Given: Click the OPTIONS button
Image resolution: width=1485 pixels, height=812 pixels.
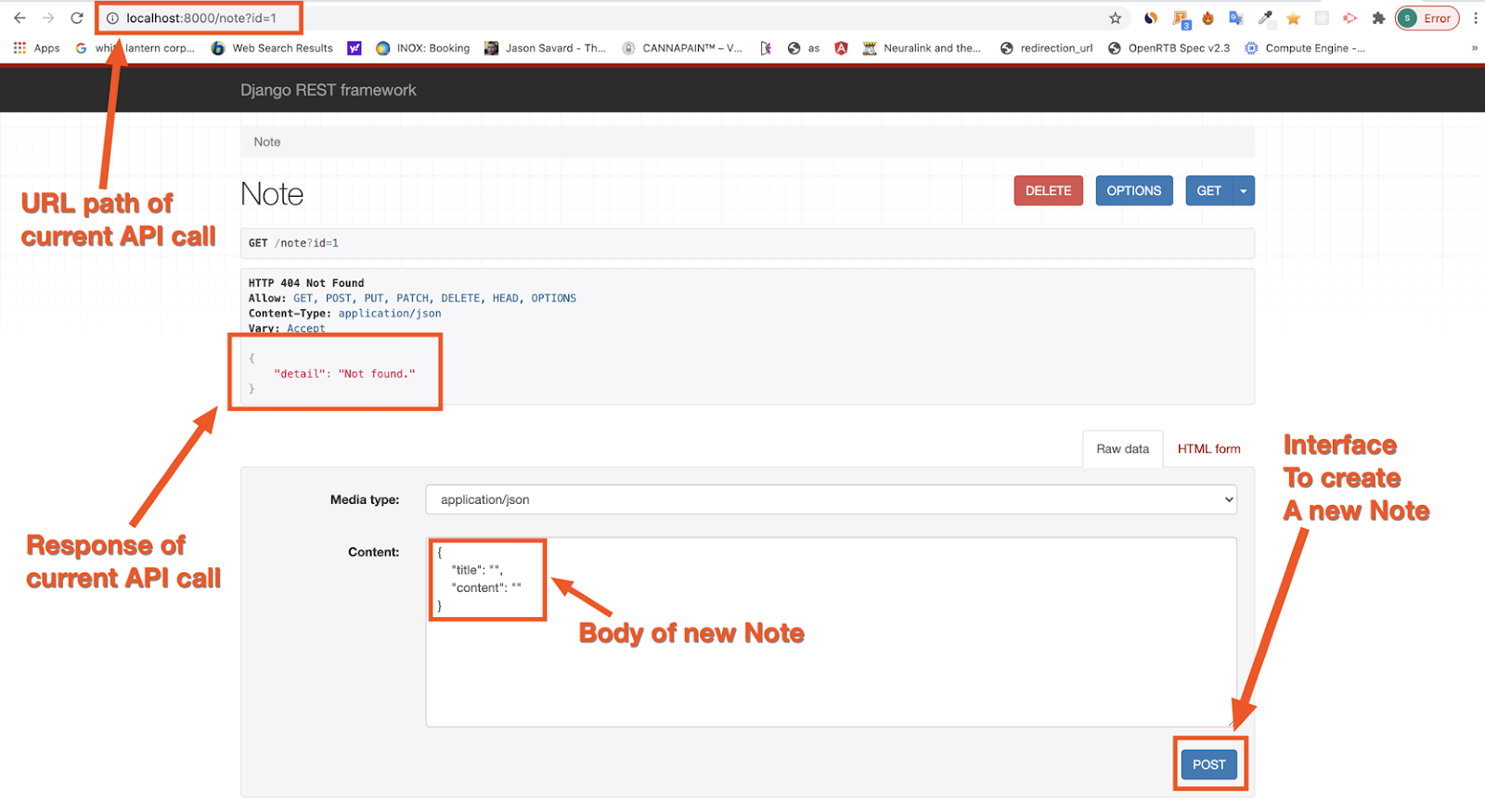Looking at the screenshot, I should (1133, 191).
